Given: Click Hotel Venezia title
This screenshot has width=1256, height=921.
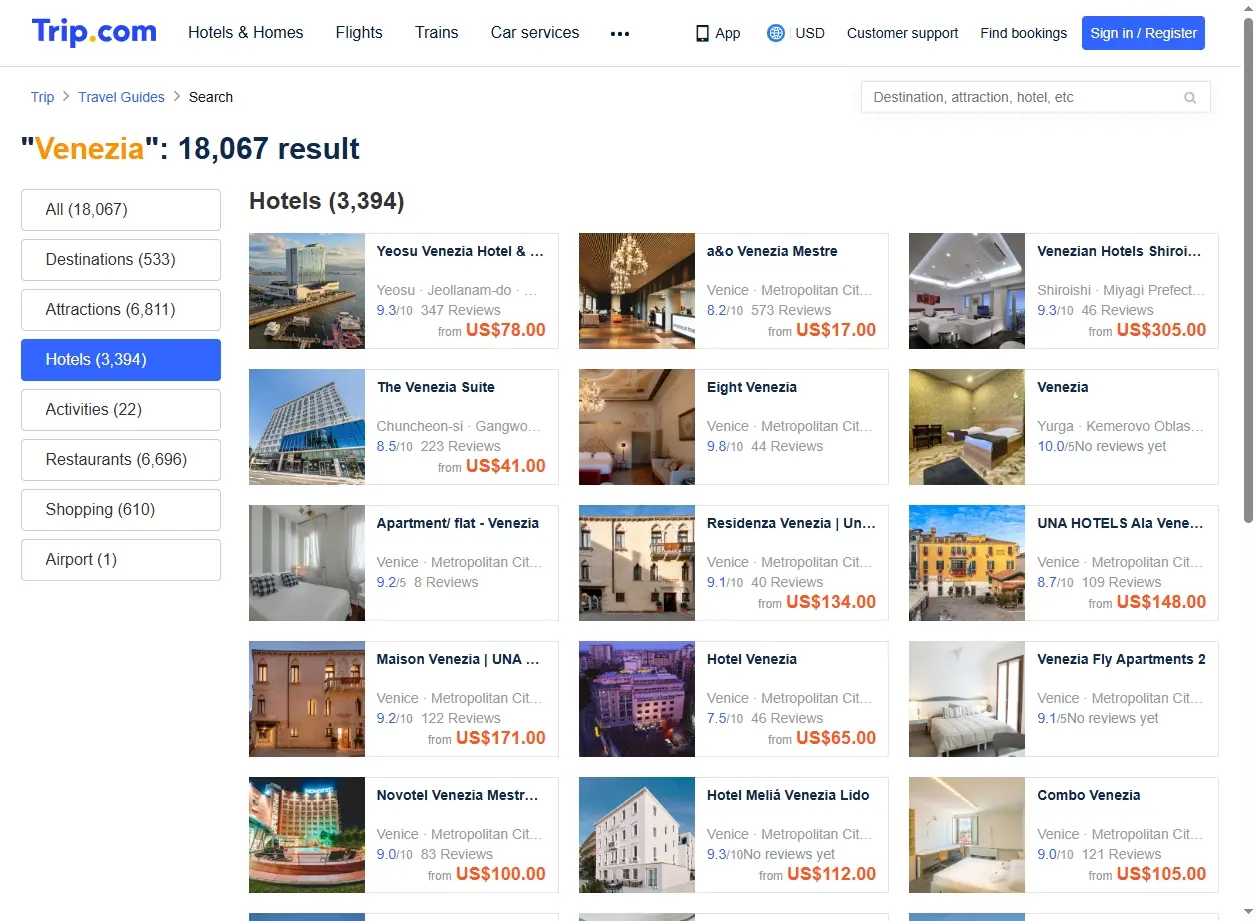Looking at the screenshot, I should [752, 659].
